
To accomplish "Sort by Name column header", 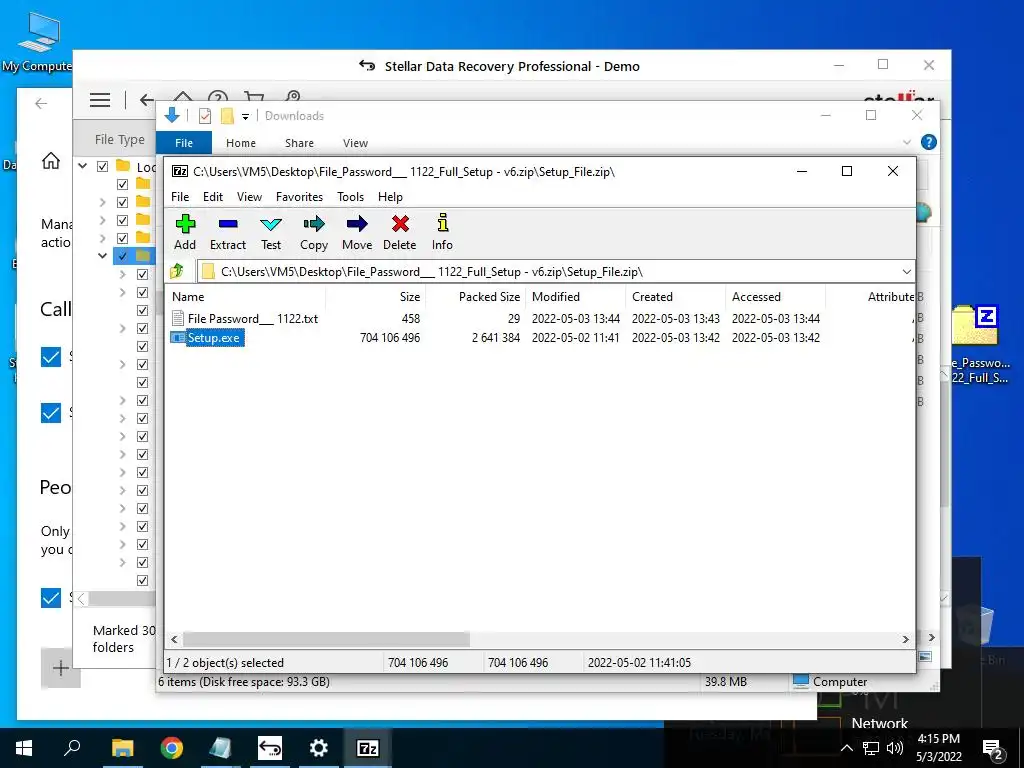I will click(246, 296).
